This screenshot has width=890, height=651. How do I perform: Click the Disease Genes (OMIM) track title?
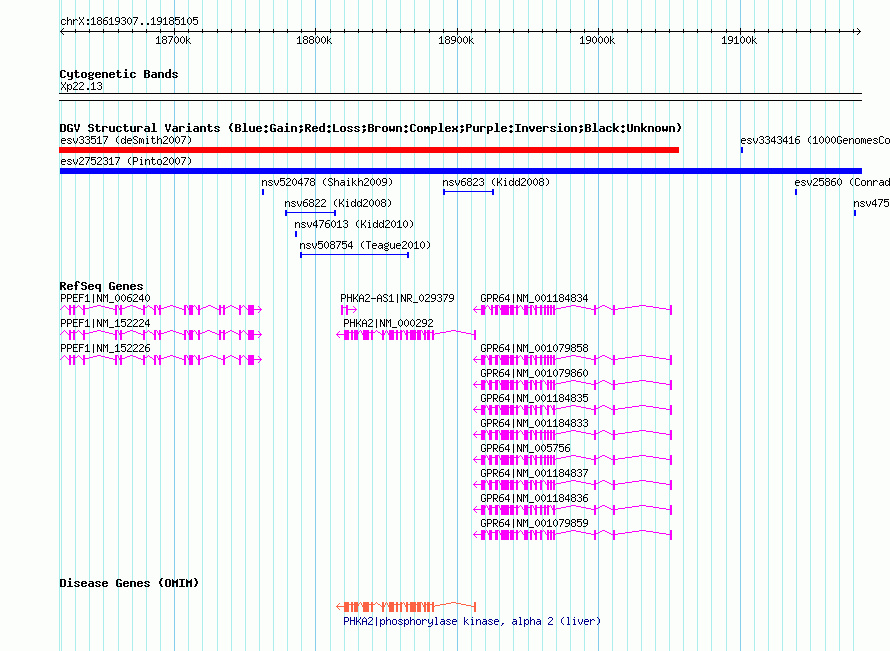point(129,583)
